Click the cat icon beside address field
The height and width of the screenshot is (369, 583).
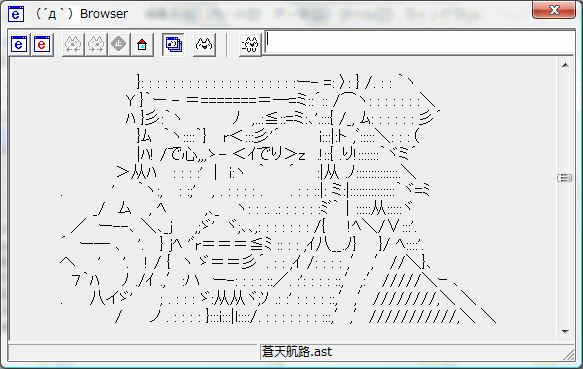(x=250, y=45)
